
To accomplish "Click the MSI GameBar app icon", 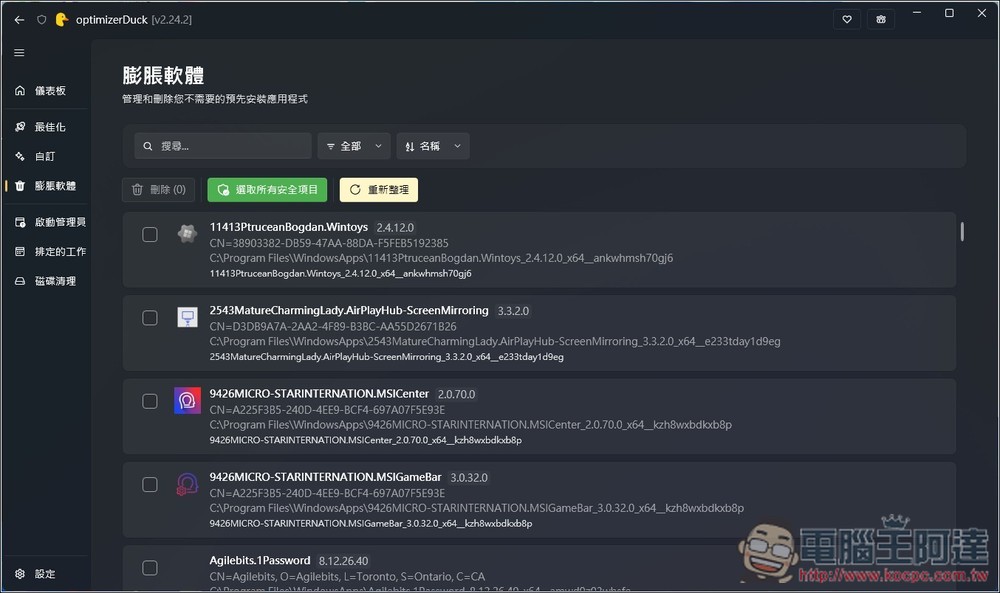I will 187,484.
